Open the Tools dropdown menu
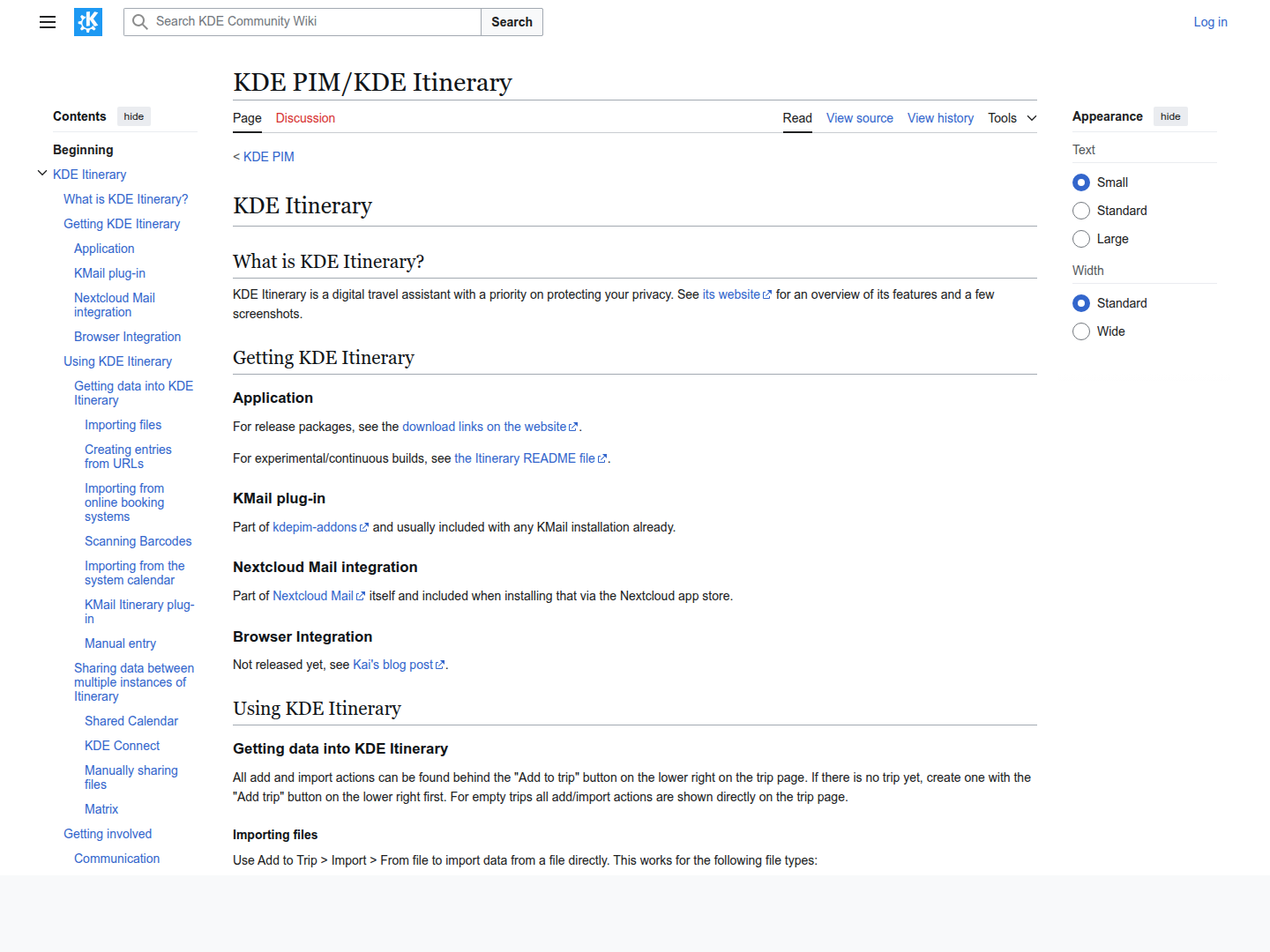This screenshot has width=1270, height=952. coord(1012,118)
